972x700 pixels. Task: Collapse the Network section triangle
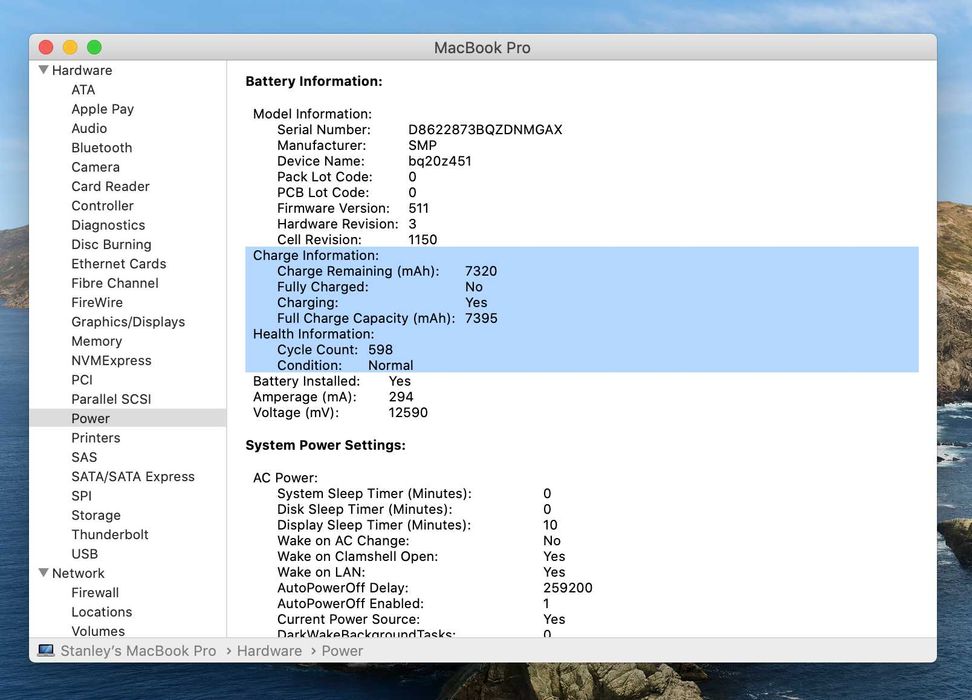pyautogui.click(x=43, y=573)
